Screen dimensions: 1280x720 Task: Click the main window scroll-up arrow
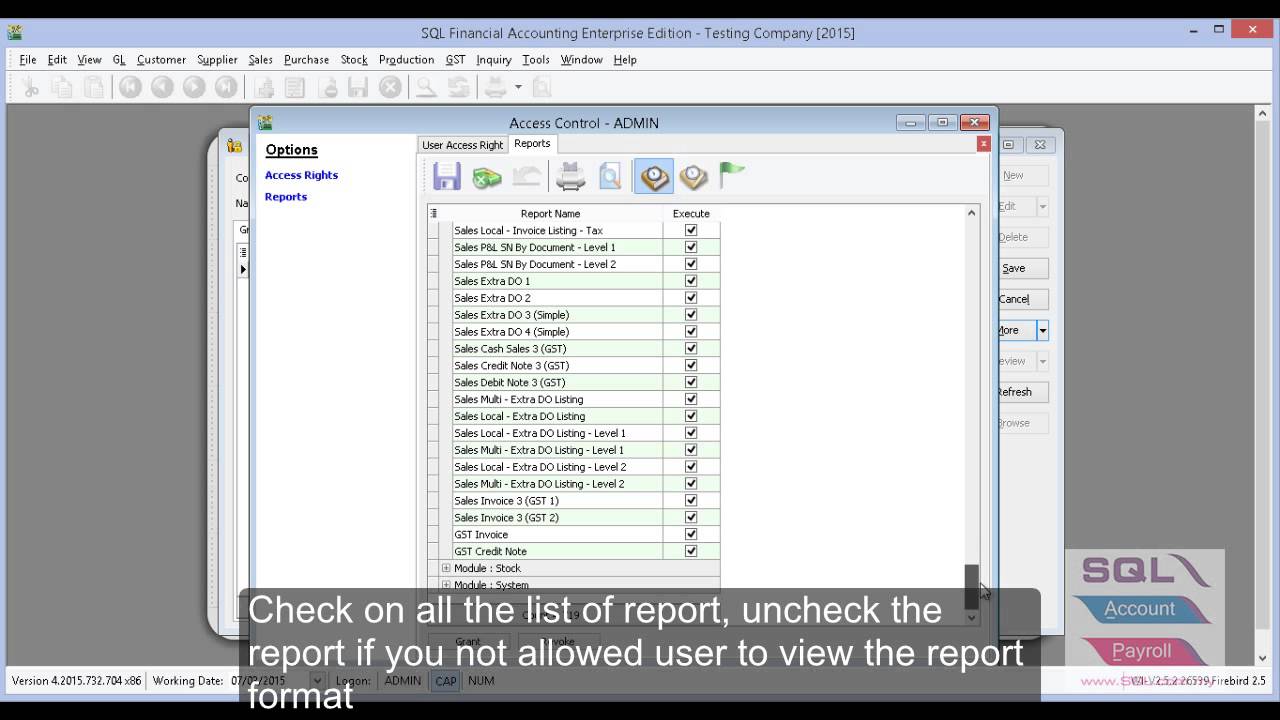(1263, 113)
